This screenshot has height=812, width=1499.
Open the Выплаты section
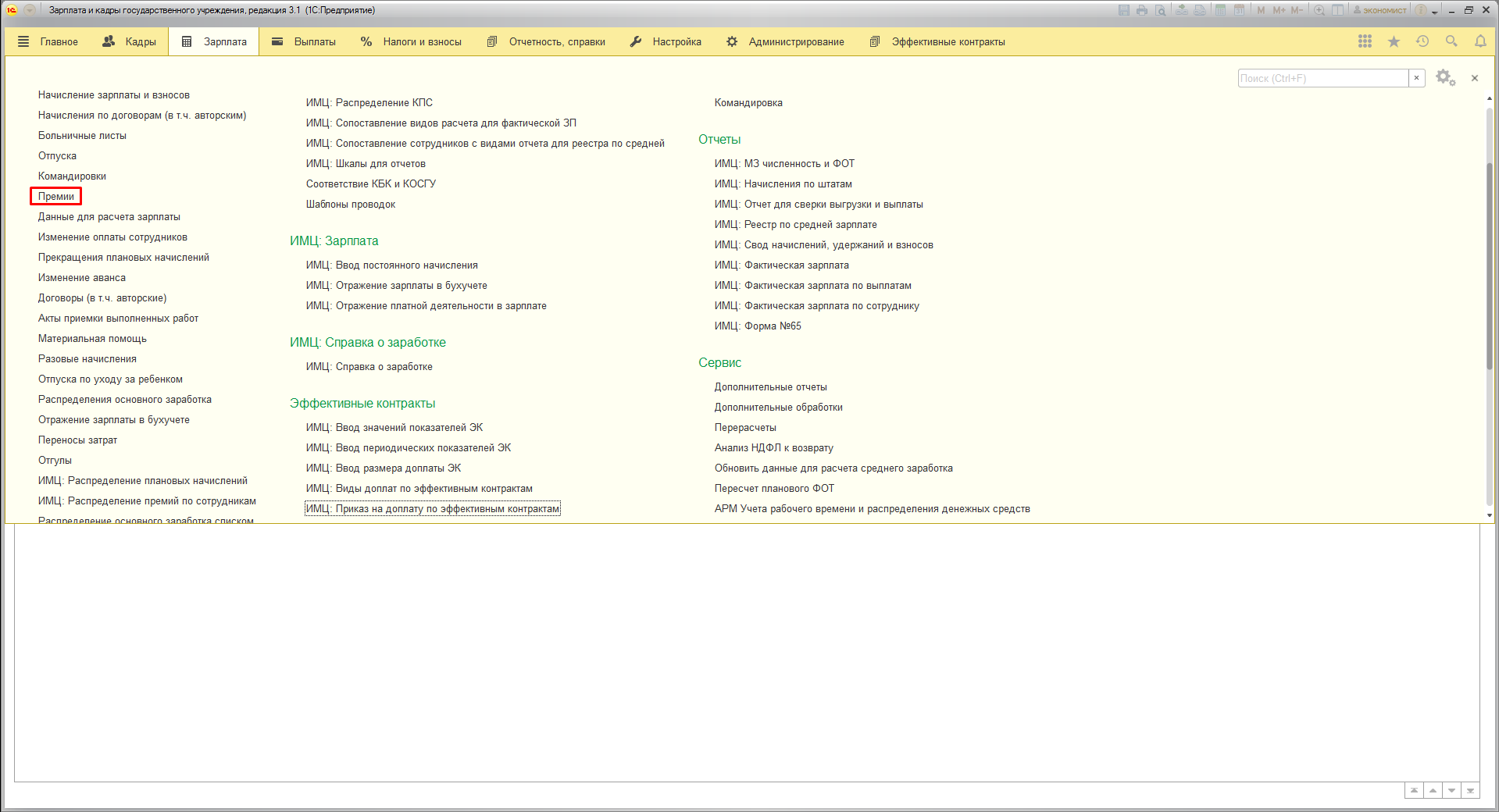pyautogui.click(x=304, y=42)
